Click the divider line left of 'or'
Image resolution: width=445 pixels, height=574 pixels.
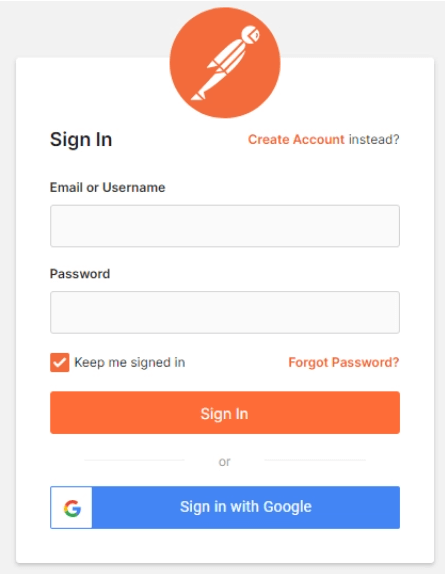pyautogui.click(x=134, y=460)
